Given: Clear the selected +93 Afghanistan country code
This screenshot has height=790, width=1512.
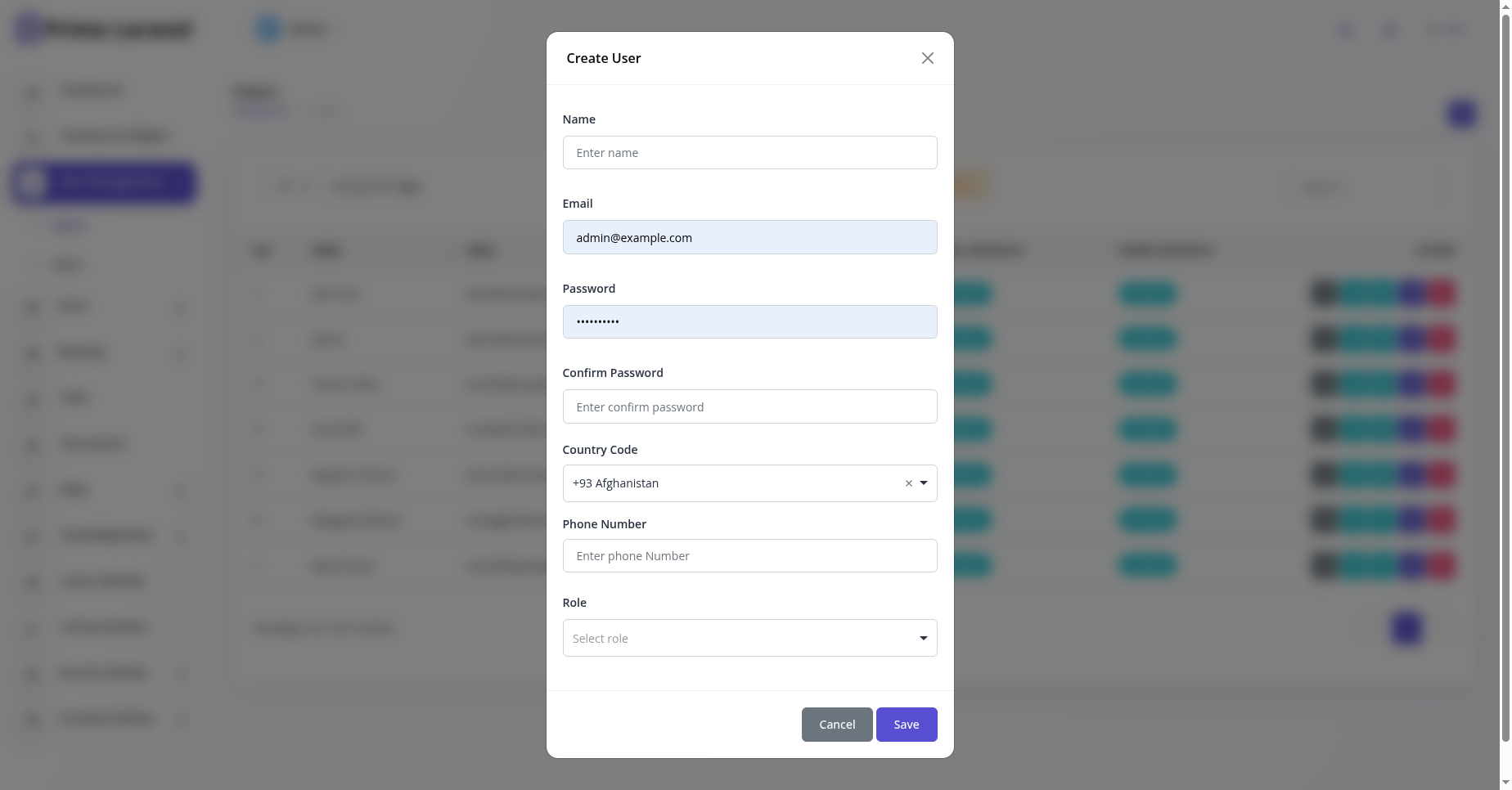Looking at the screenshot, I should (x=908, y=483).
